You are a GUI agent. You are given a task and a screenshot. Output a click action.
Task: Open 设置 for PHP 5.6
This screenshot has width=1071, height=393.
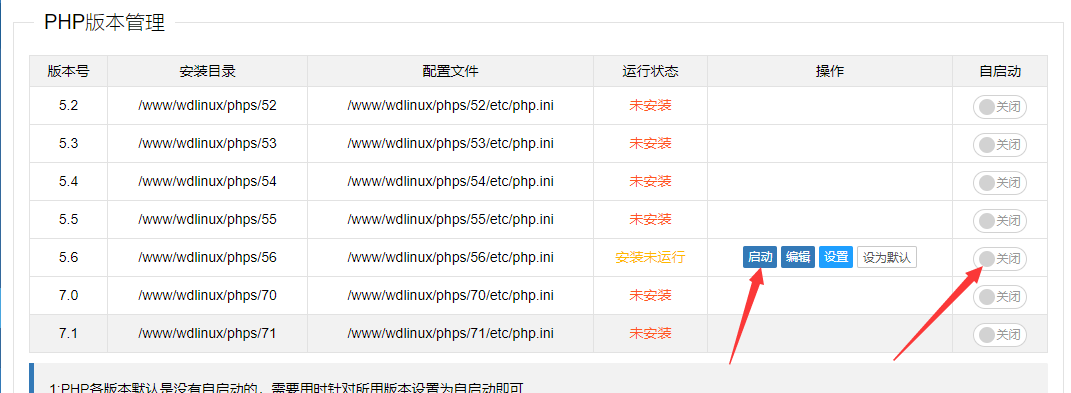pos(836,257)
